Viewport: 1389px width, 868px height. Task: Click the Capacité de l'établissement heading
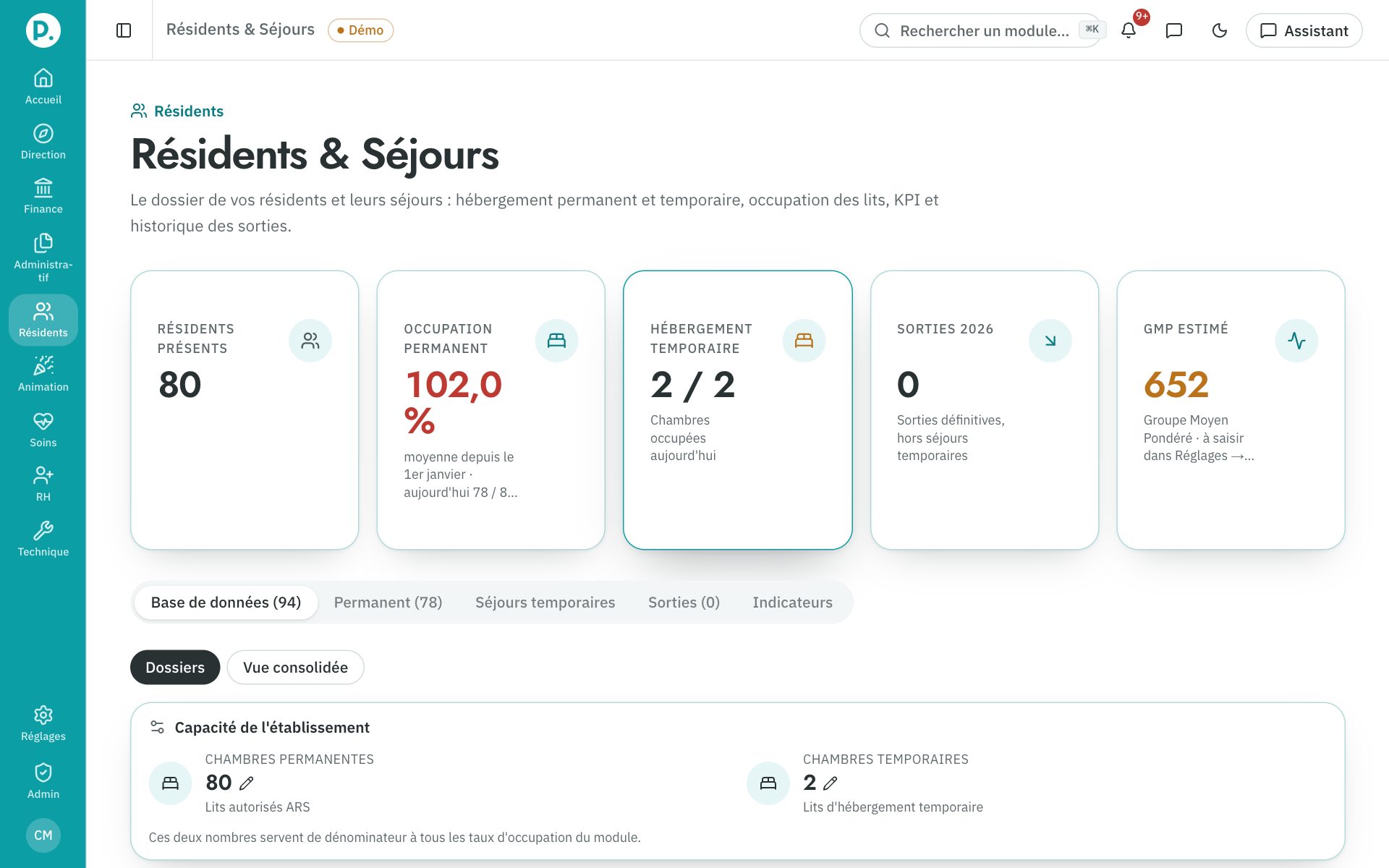[272, 728]
